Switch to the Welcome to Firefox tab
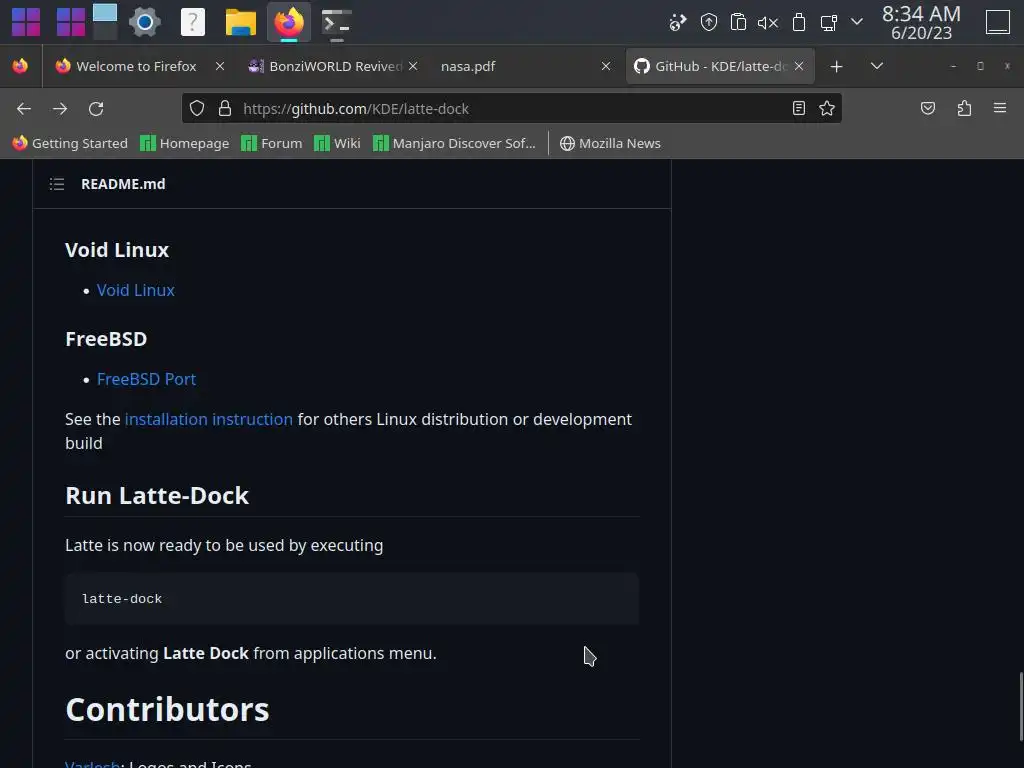The height and width of the screenshot is (768, 1024). coord(136,66)
